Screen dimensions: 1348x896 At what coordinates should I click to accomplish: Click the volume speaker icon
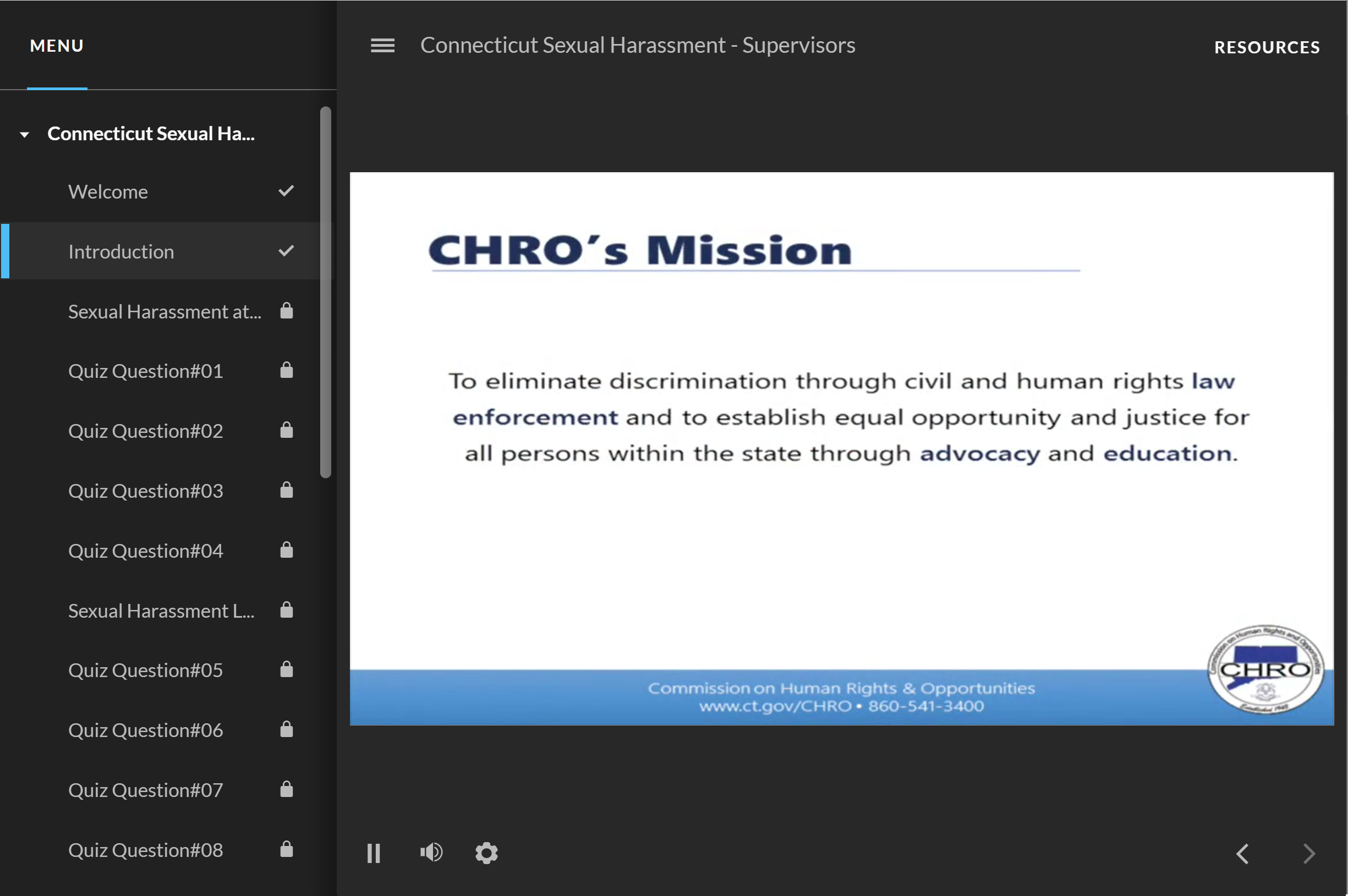[x=431, y=853]
